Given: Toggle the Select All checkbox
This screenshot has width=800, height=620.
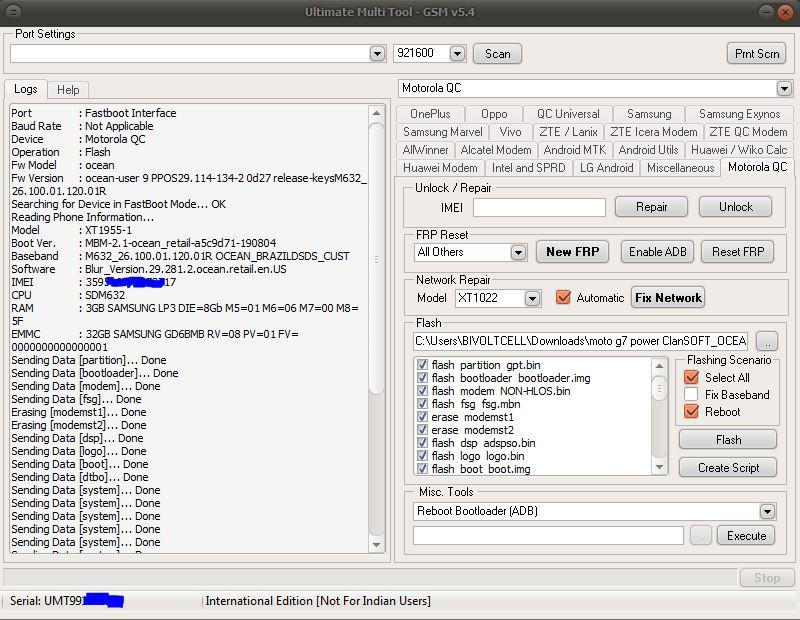Looking at the screenshot, I should point(691,378).
